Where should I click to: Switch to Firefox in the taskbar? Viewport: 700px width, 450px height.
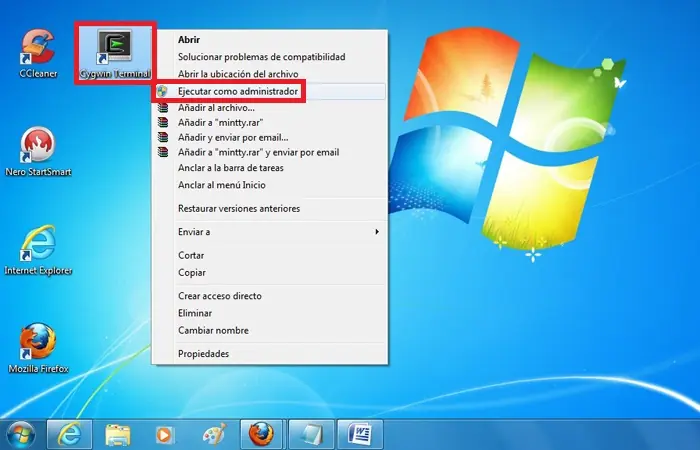coord(261,434)
